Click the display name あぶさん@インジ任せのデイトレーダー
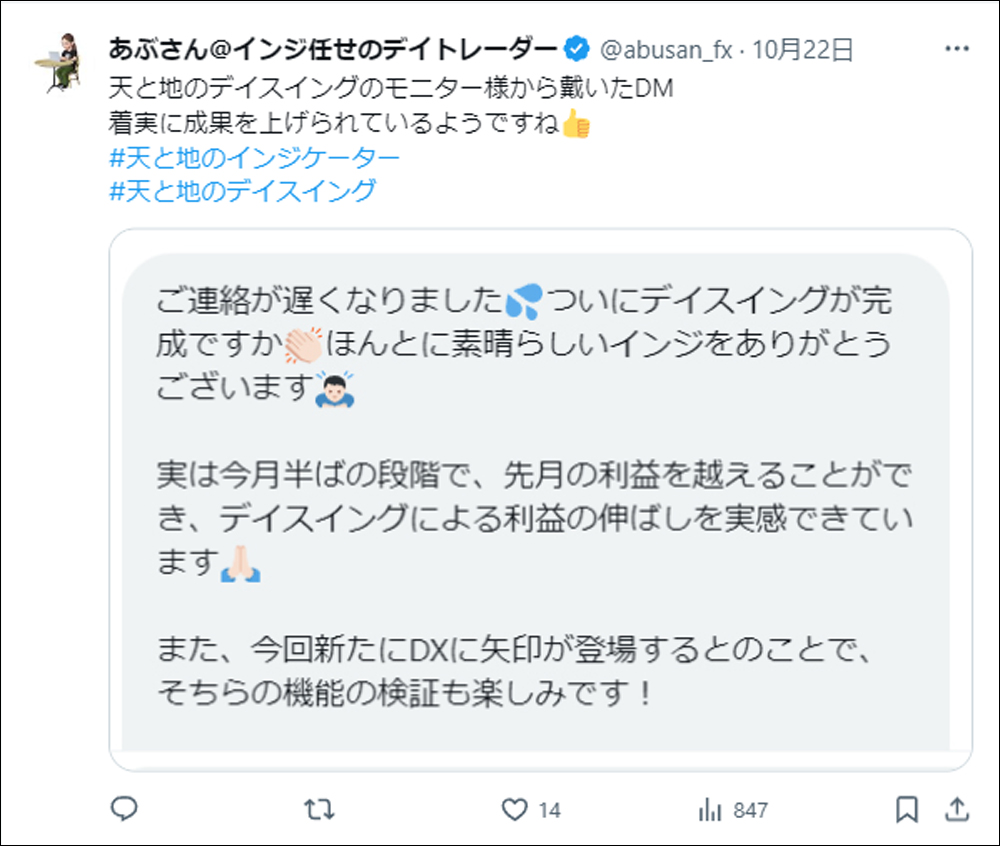 tap(331, 48)
